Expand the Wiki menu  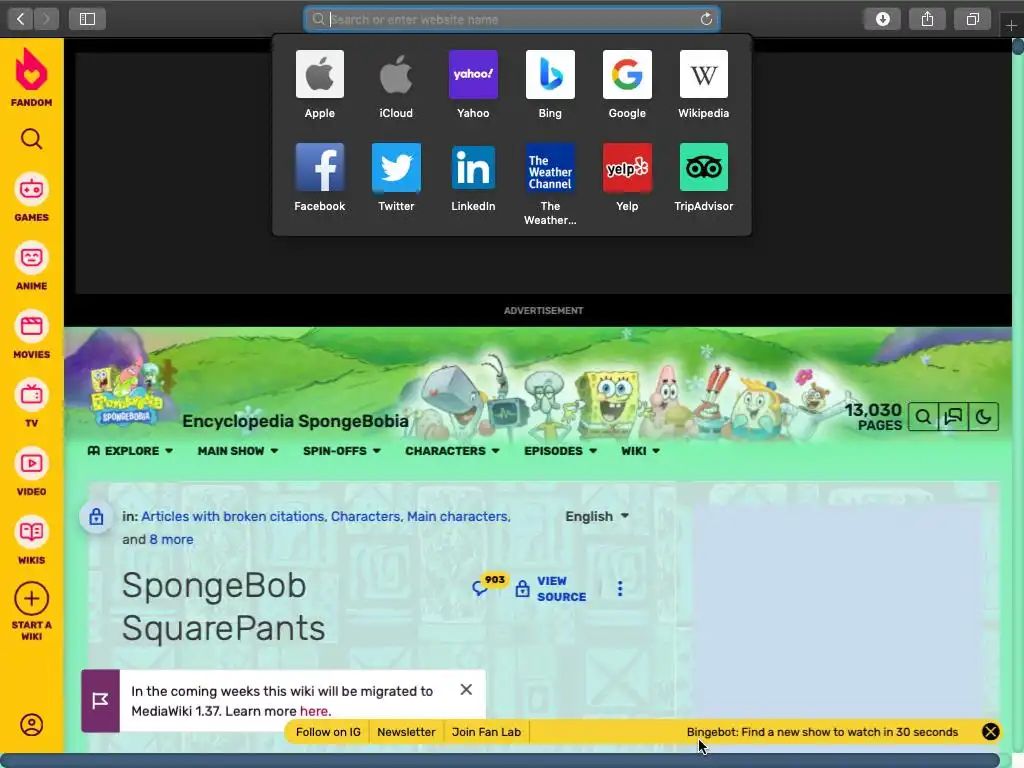click(x=640, y=451)
